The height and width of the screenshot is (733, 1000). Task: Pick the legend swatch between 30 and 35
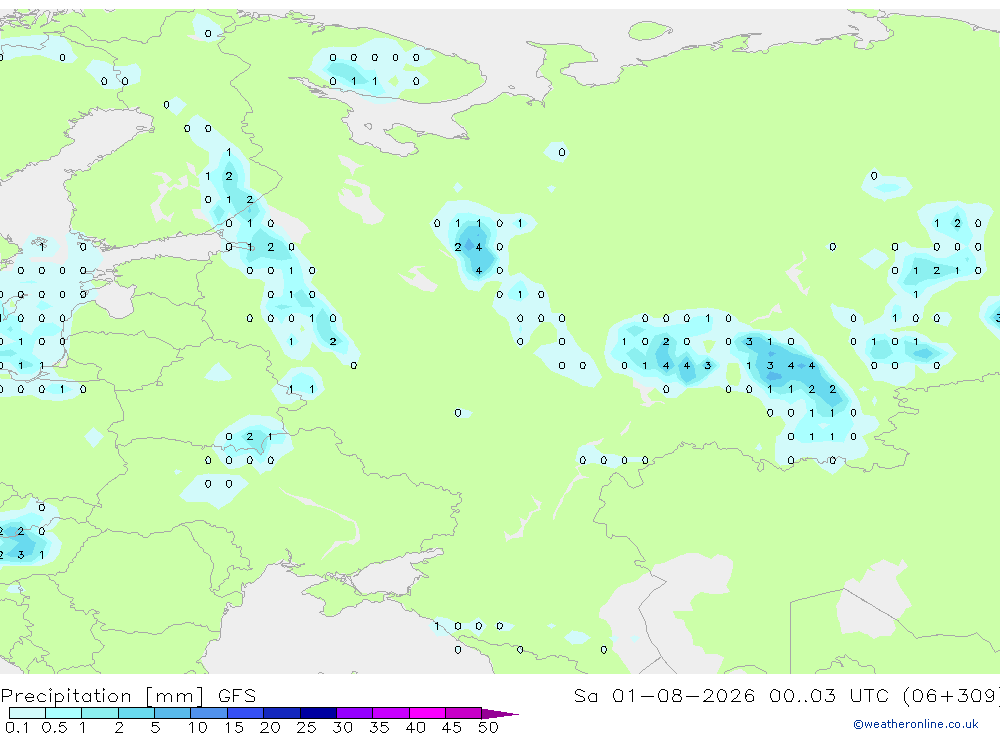(x=355, y=713)
